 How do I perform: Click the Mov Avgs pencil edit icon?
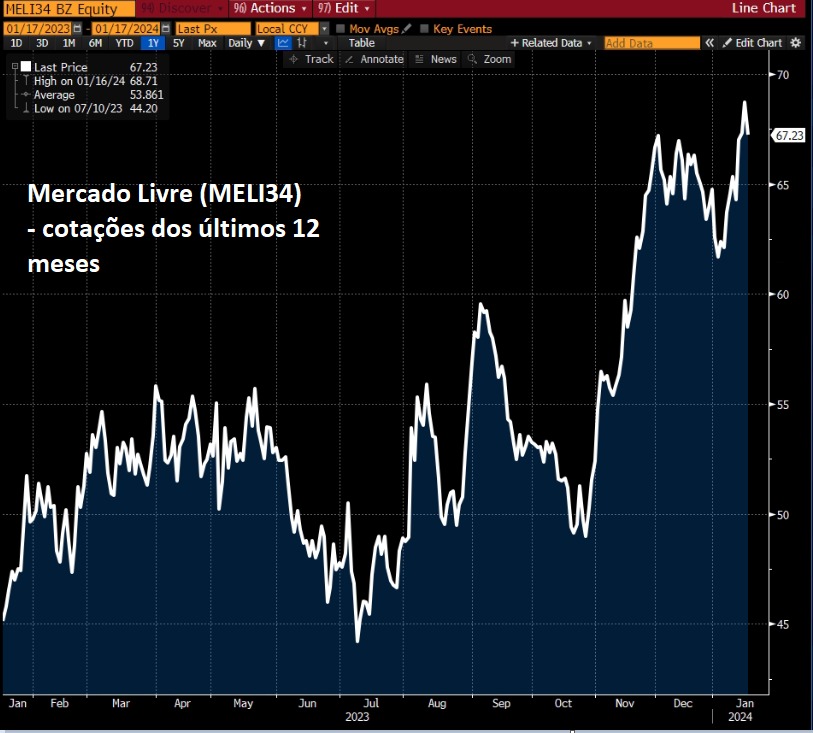coord(406,28)
